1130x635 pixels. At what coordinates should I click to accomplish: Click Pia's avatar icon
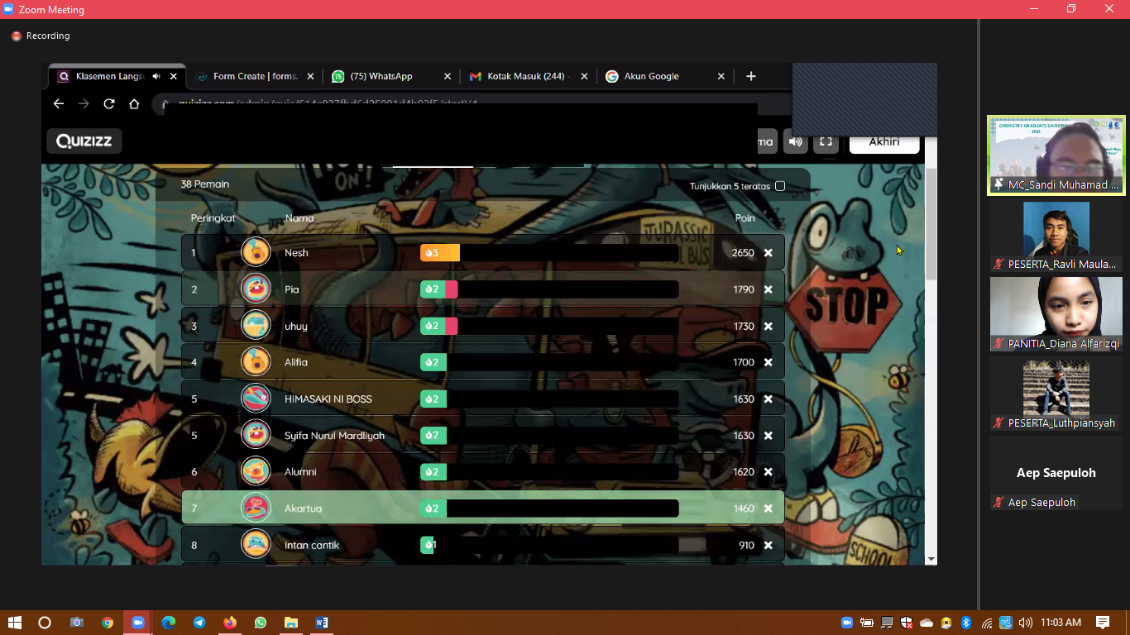pos(256,289)
